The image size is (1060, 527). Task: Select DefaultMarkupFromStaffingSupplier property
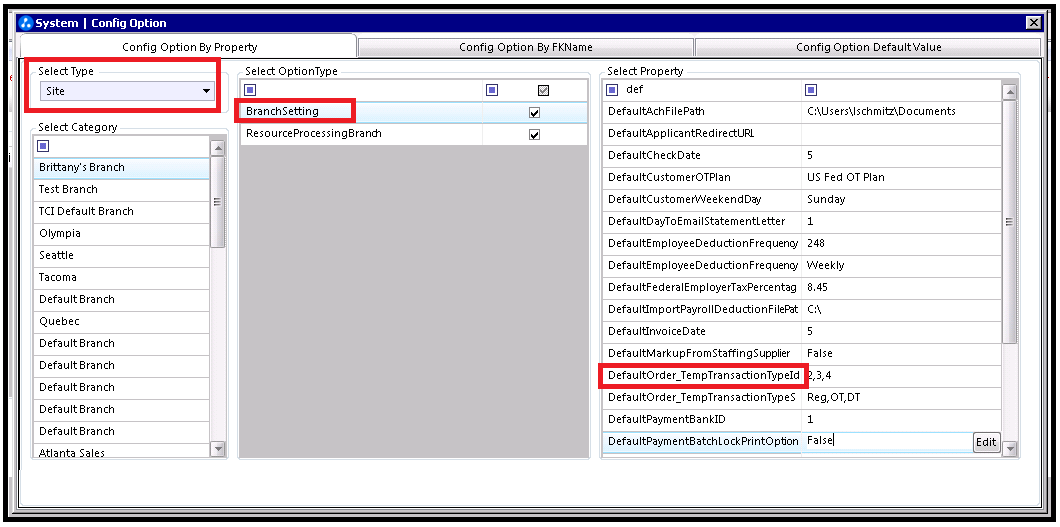click(x=702, y=353)
